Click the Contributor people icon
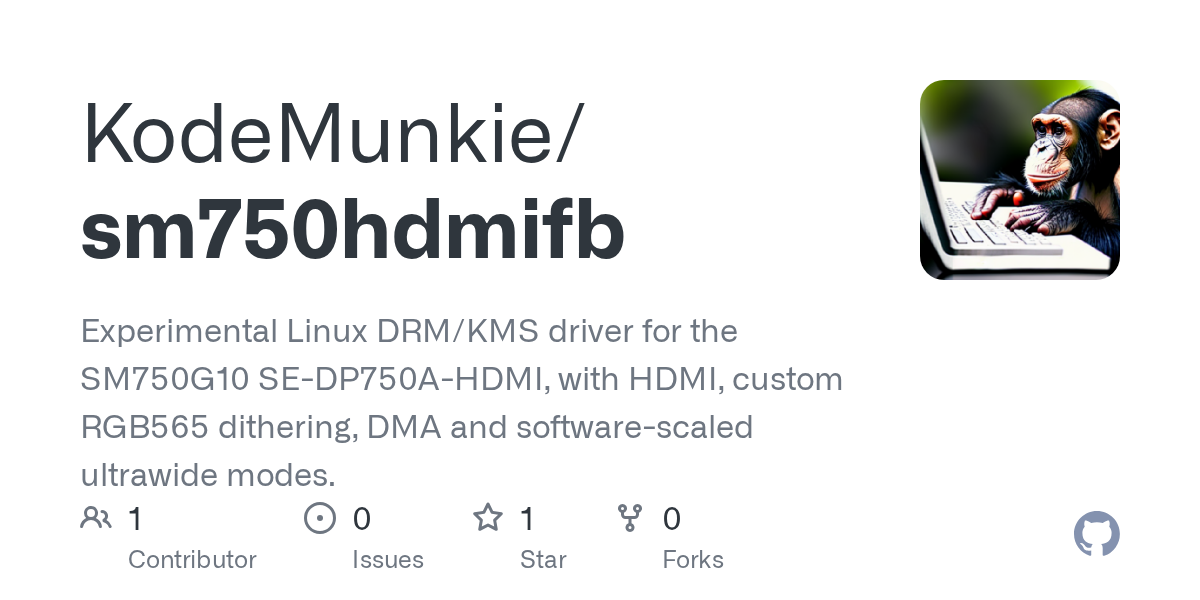Viewport: 1200px width, 600px height. pyautogui.click(x=96, y=518)
